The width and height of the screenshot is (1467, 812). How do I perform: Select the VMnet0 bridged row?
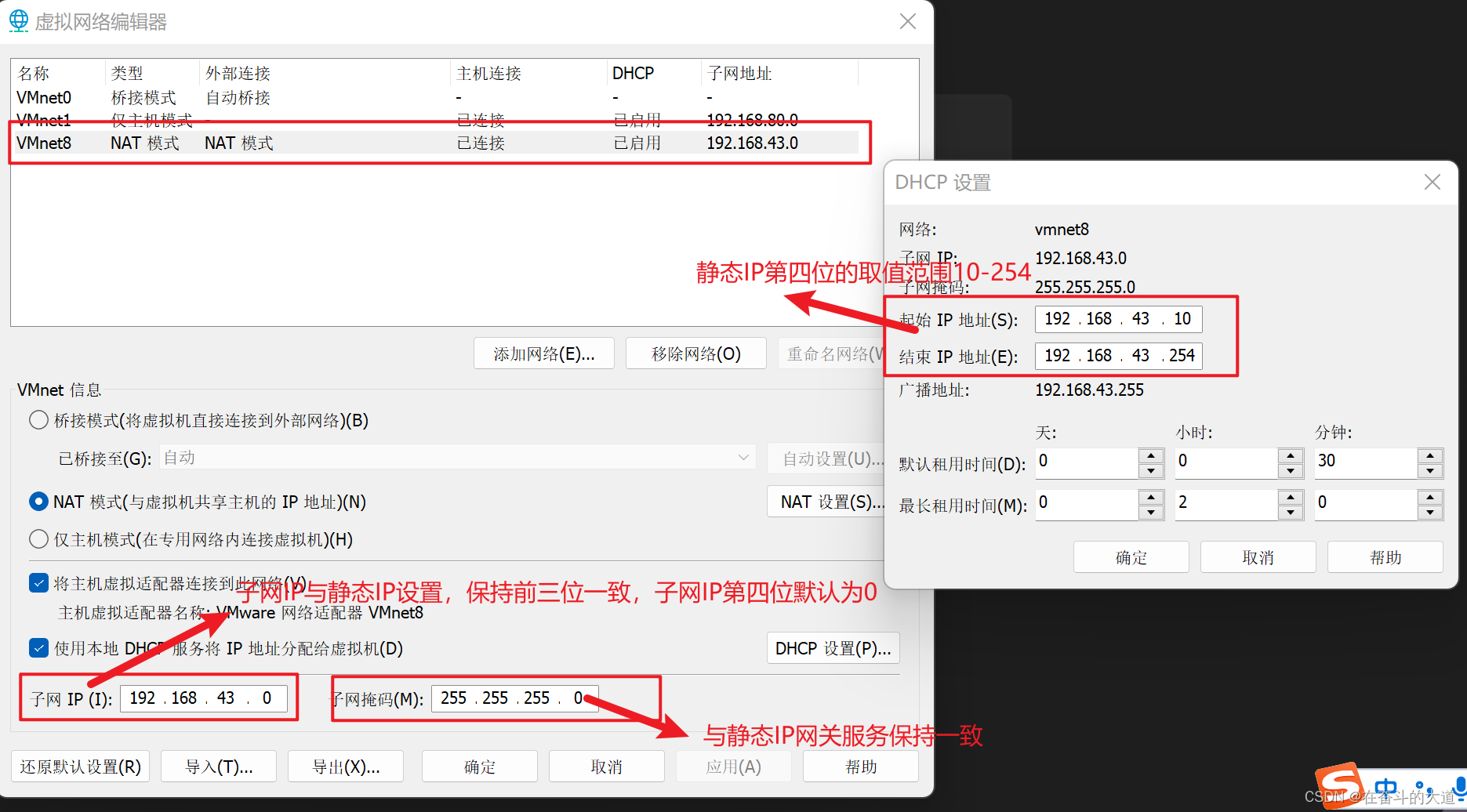(x=437, y=97)
